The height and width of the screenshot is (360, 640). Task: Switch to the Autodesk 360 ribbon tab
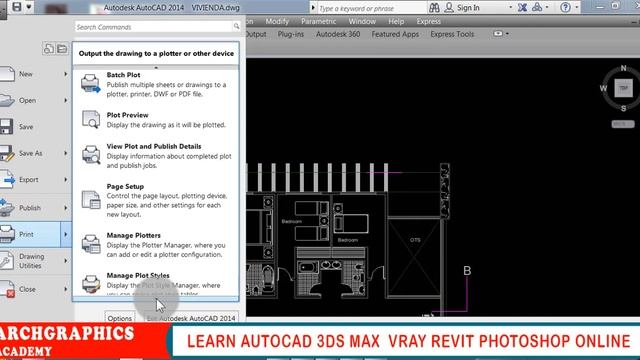tap(338, 34)
